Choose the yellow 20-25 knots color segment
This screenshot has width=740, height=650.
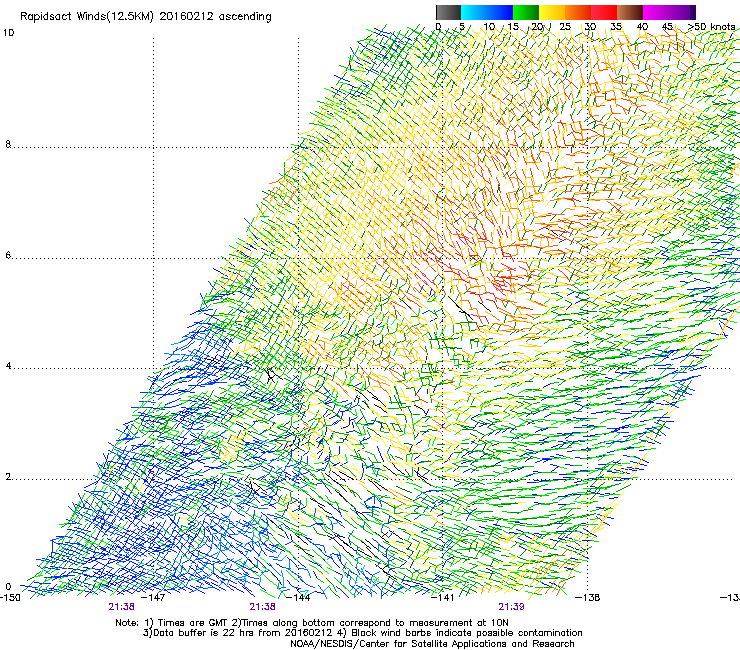point(552,12)
